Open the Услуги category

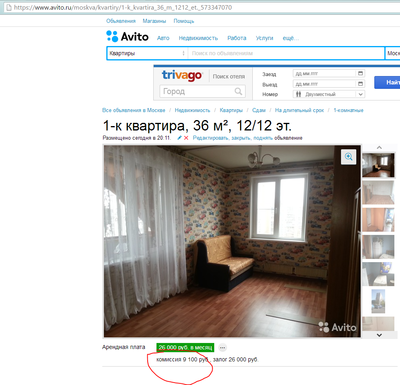click(x=265, y=38)
